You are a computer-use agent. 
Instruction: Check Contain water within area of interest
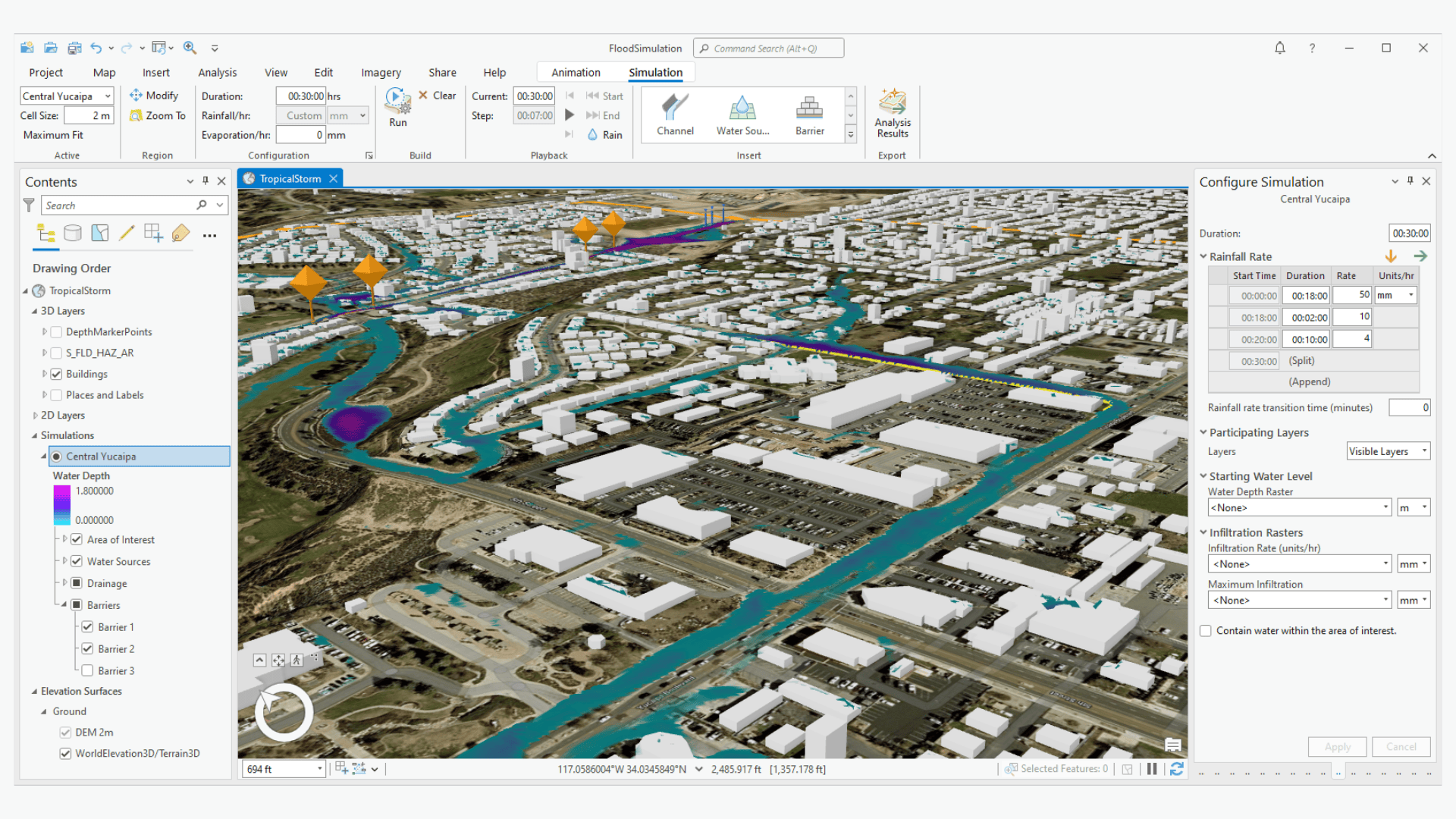click(1206, 631)
